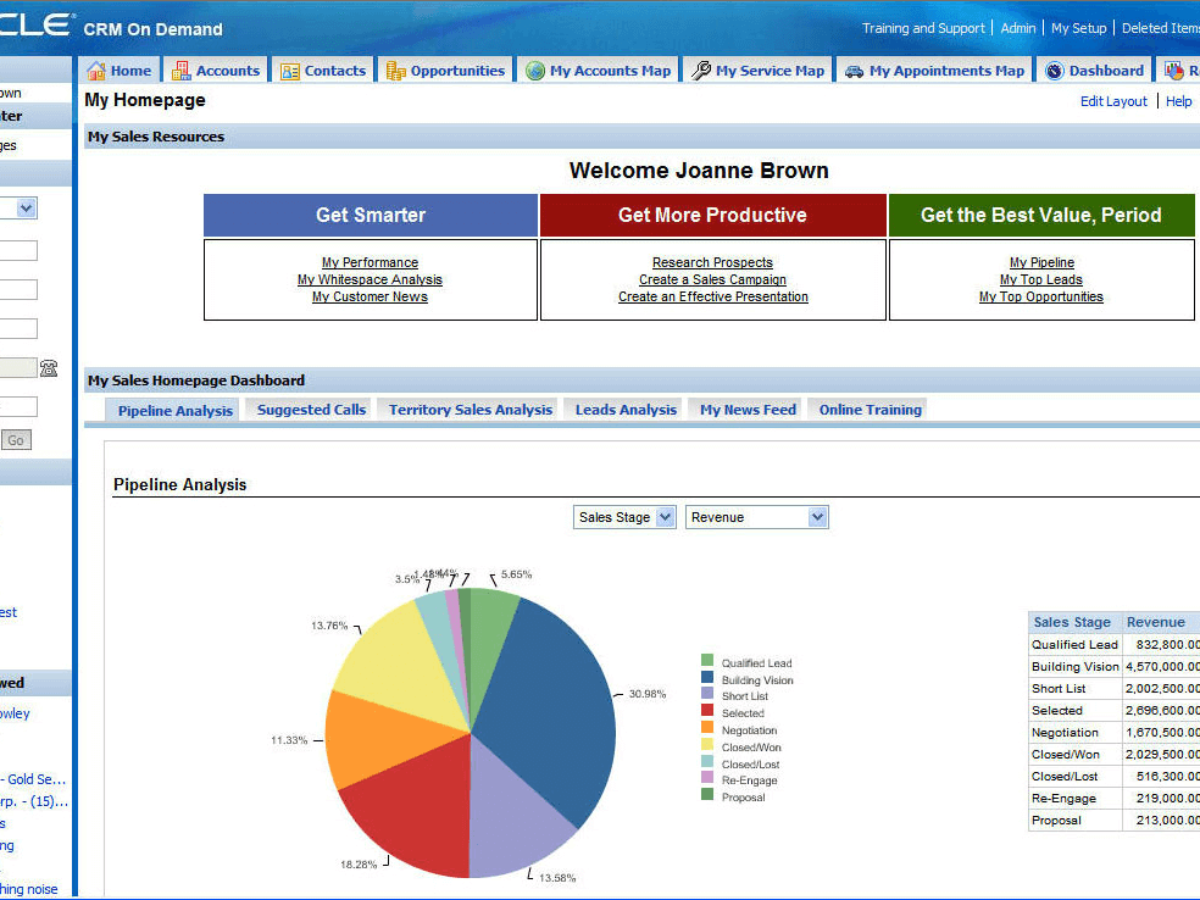Click the Re-Engage cell in revenue table
Viewport: 1200px width, 900px height.
coord(1075,799)
